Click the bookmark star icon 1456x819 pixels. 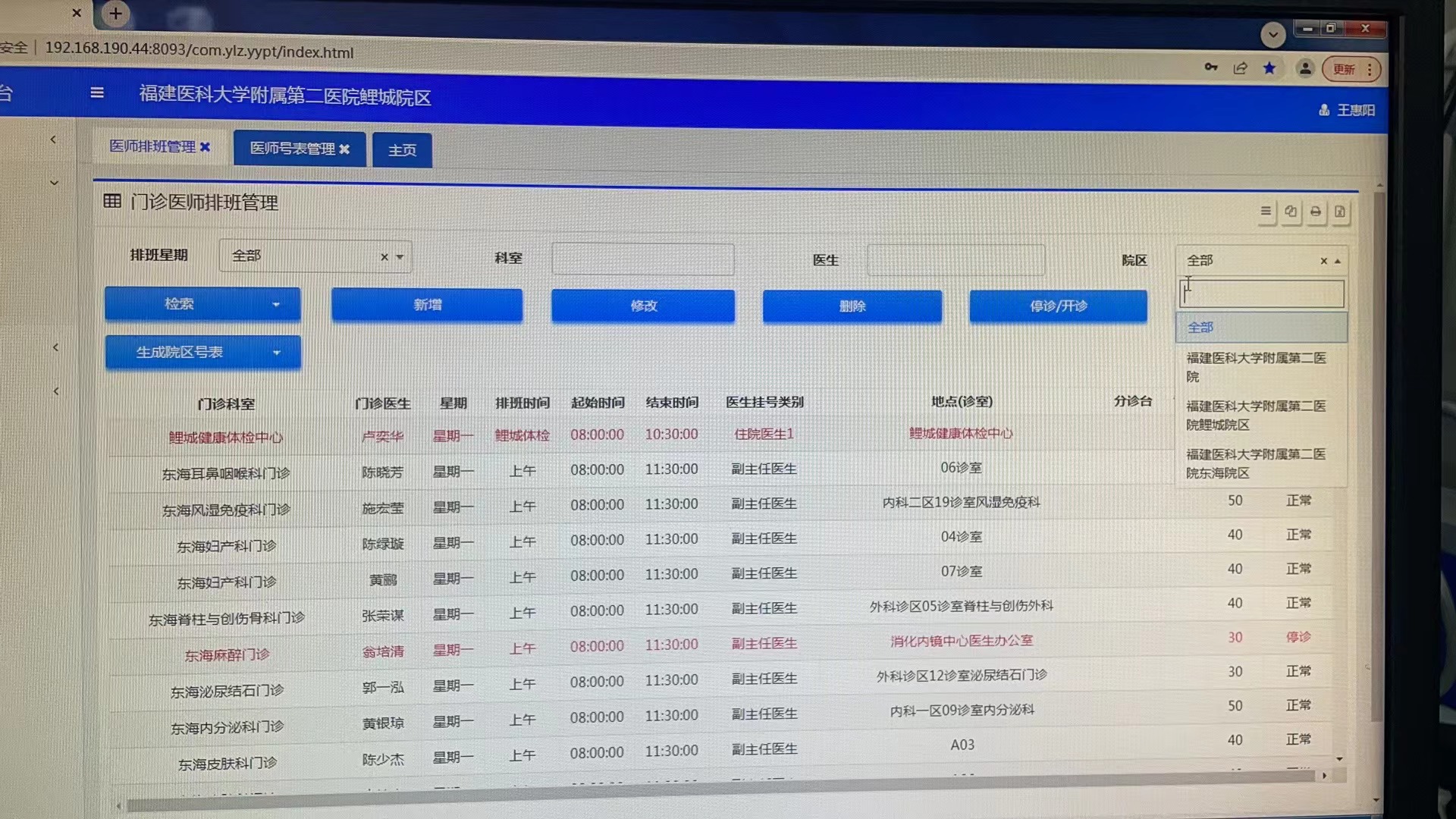tap(1269, 68)
